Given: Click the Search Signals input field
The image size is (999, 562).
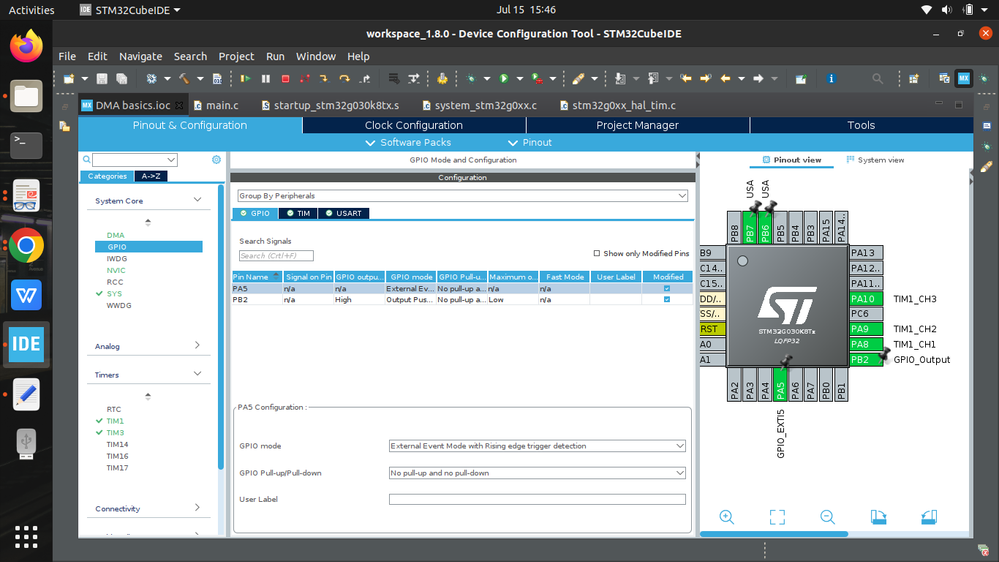Looking at the screenshot, I should point(276,256).
